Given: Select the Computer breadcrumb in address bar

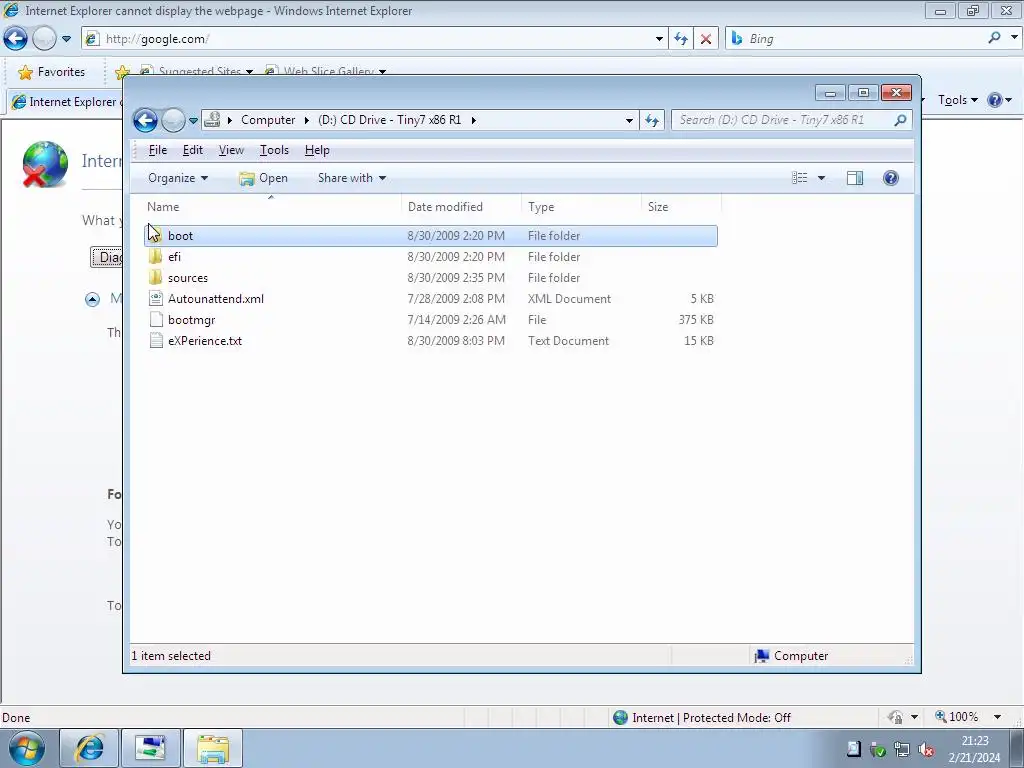Looking at the screenshot, I should (268, 120).
